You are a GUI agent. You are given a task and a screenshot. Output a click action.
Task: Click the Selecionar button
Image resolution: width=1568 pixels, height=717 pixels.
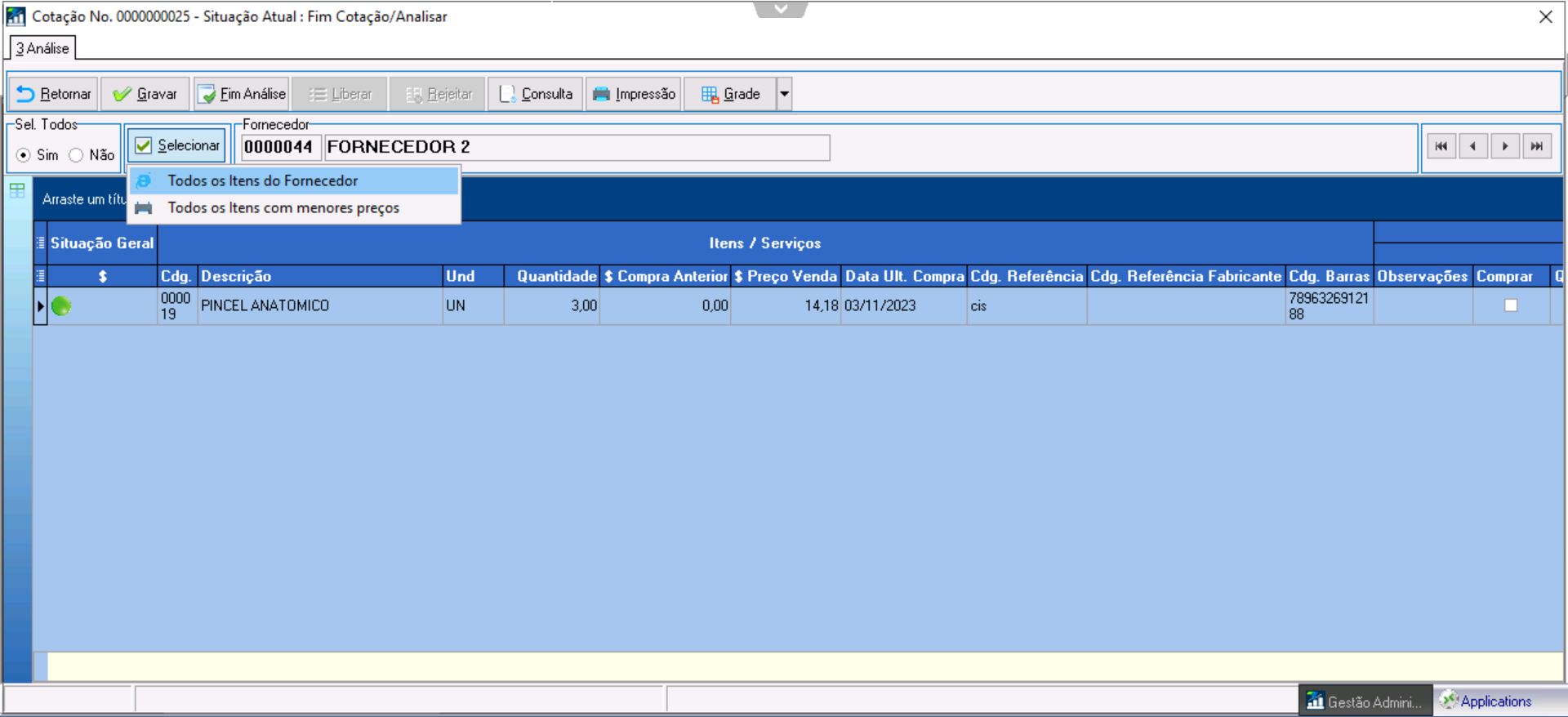tap(177, 145)
